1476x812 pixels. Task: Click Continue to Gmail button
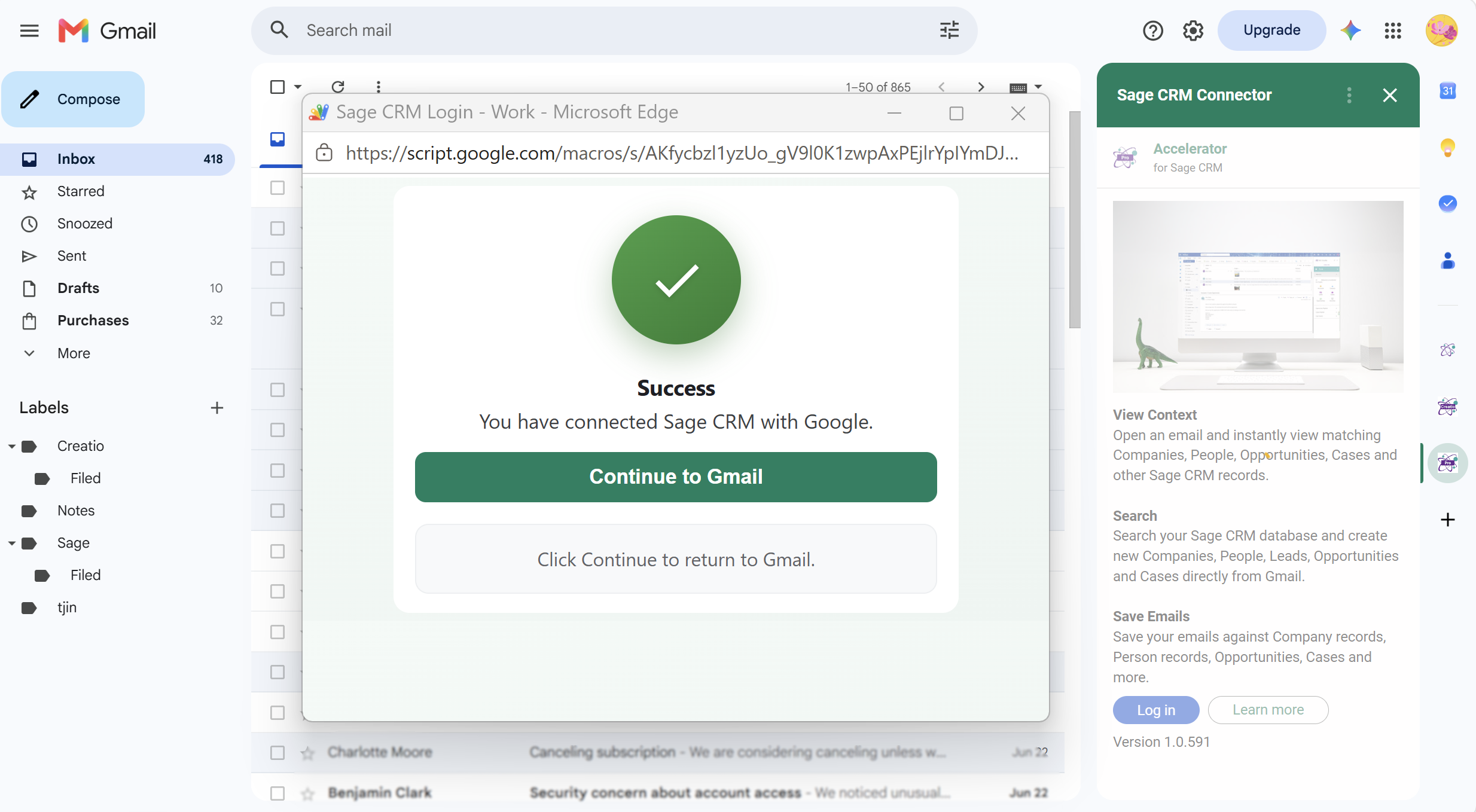click(x=676, y=477)
